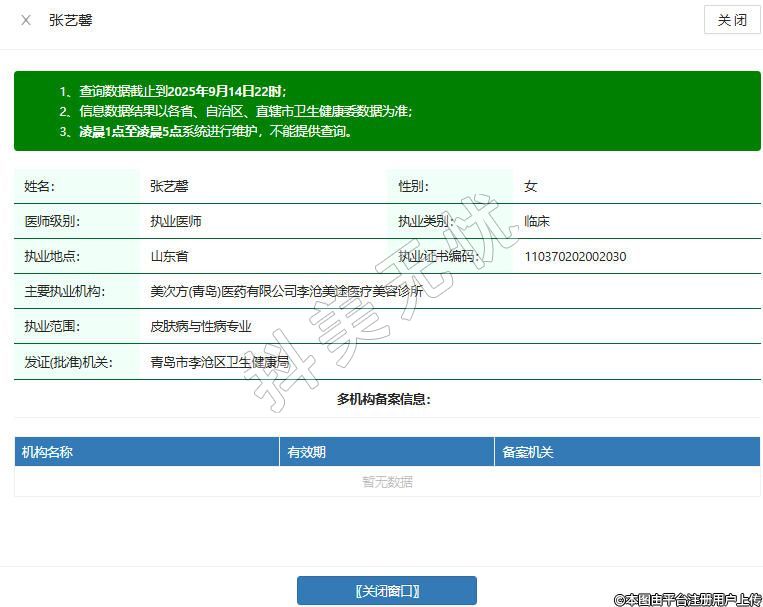
Task: Click the system maintenance notice line
Action: pyautogui.click(x=215, y=131)
